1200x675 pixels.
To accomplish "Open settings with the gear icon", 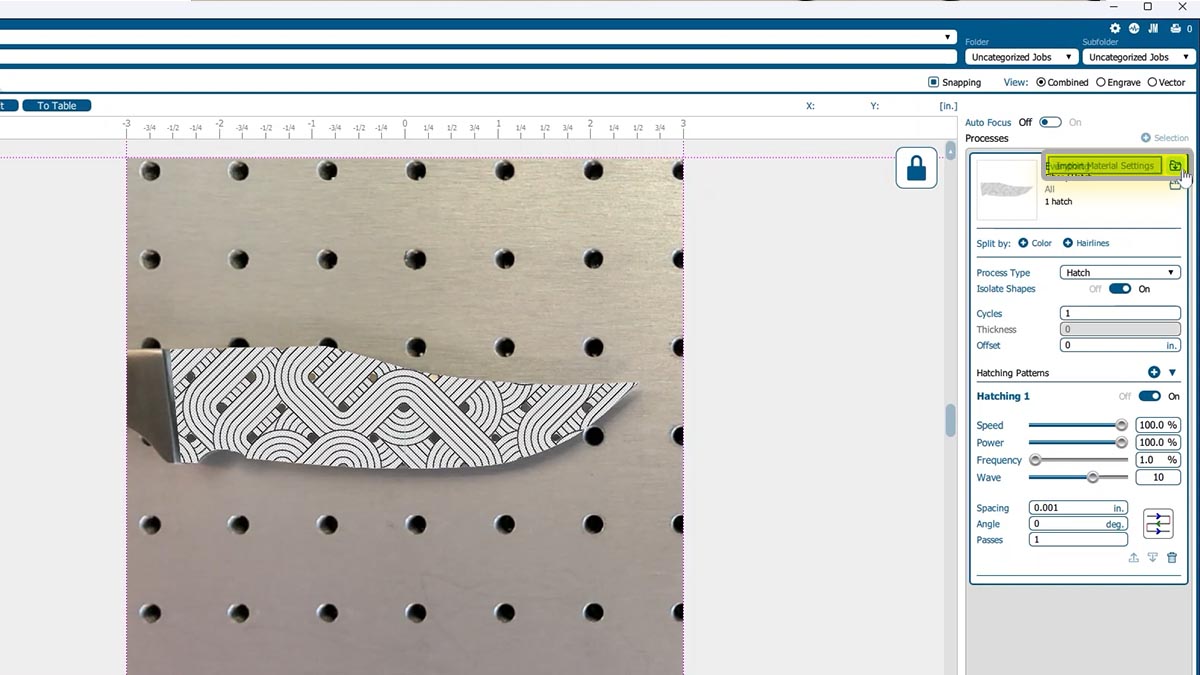I will (1115, 29).
